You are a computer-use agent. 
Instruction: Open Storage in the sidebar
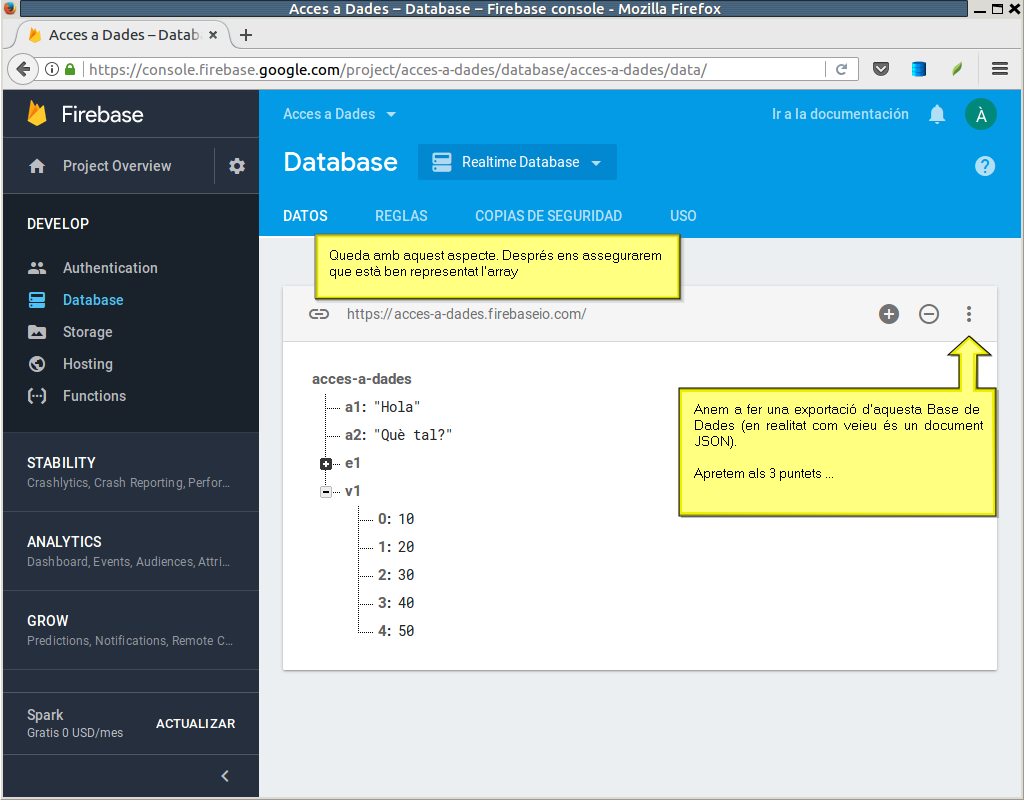coord(88,332)
